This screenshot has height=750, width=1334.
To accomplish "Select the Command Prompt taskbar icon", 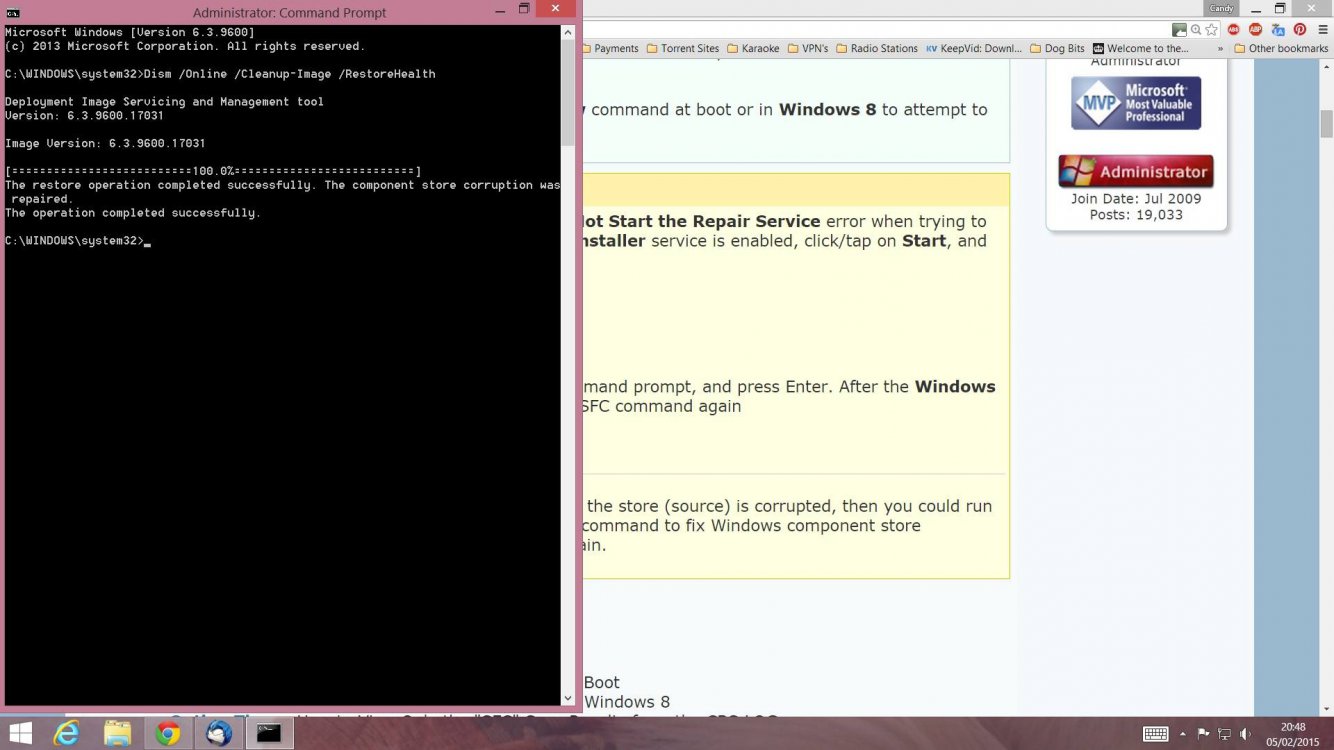I will 269,733.
